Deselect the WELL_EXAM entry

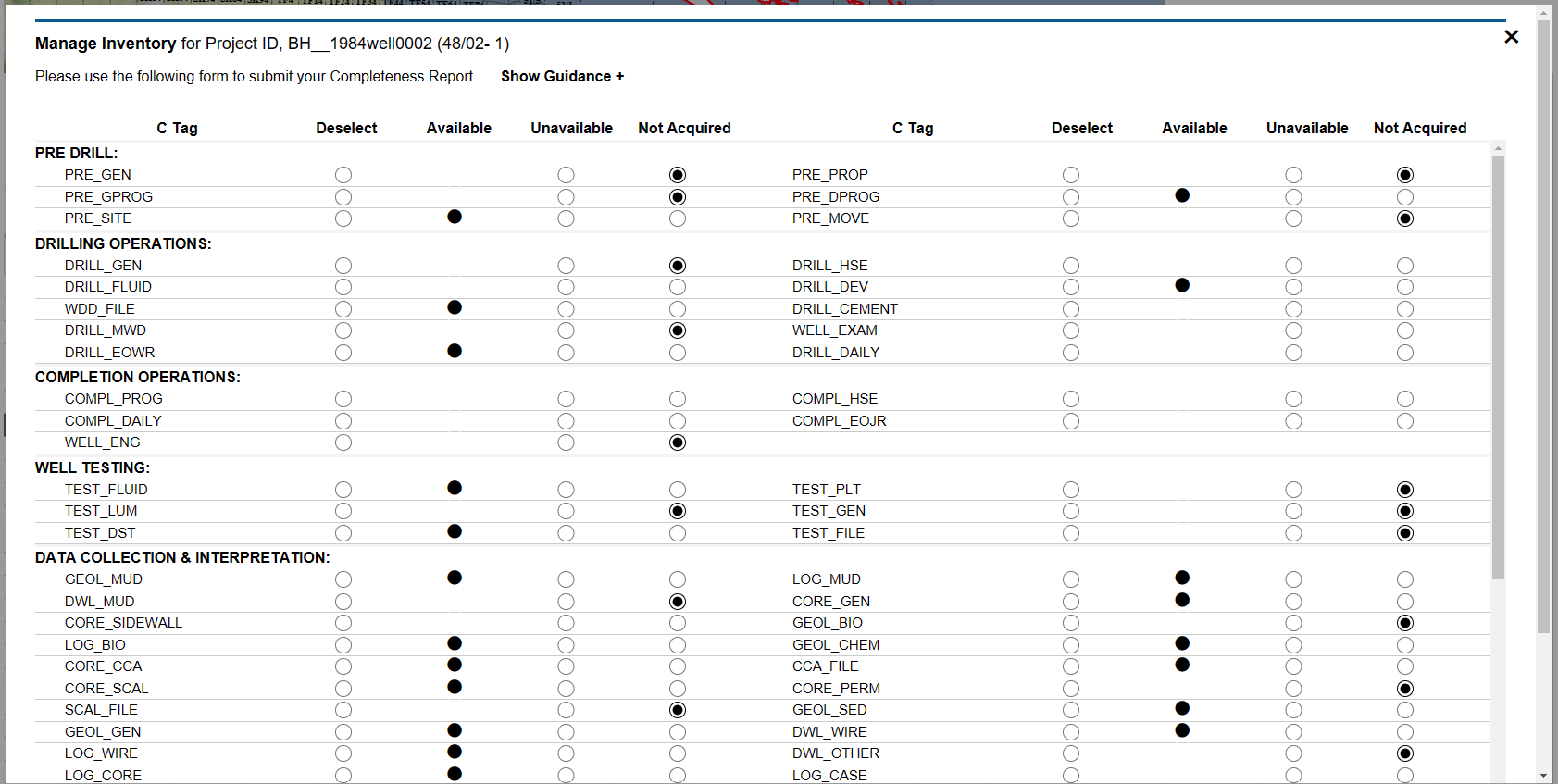[1071, 330]
